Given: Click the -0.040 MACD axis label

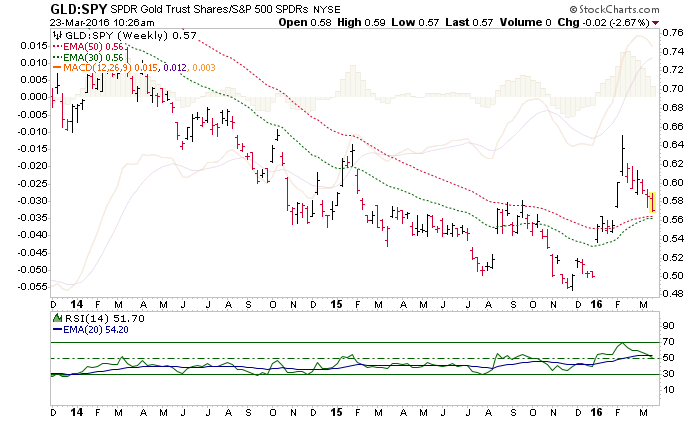Looking at the screenshot, I should coord(33,235).
